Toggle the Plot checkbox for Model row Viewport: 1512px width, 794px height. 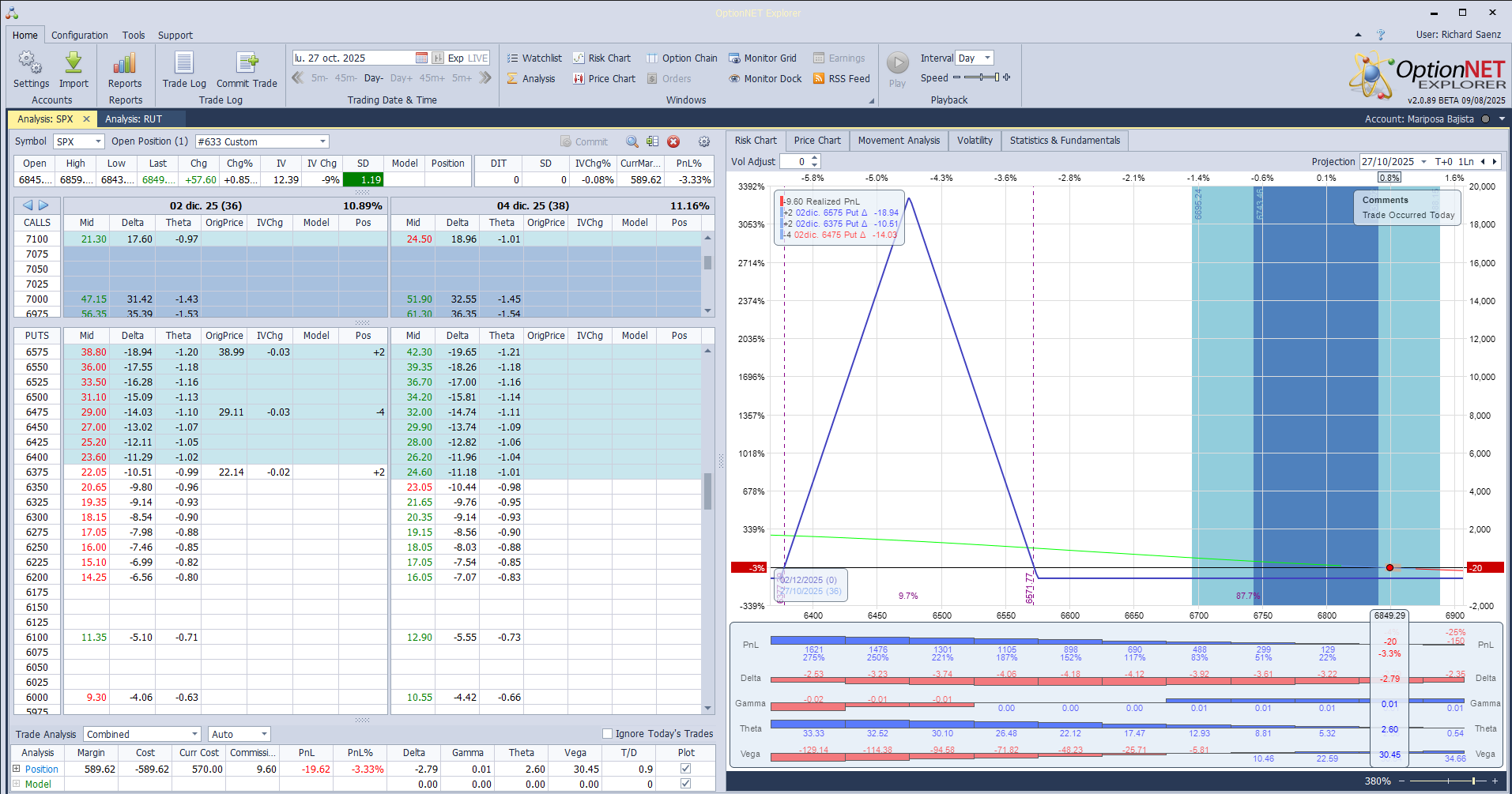point(685,784)
